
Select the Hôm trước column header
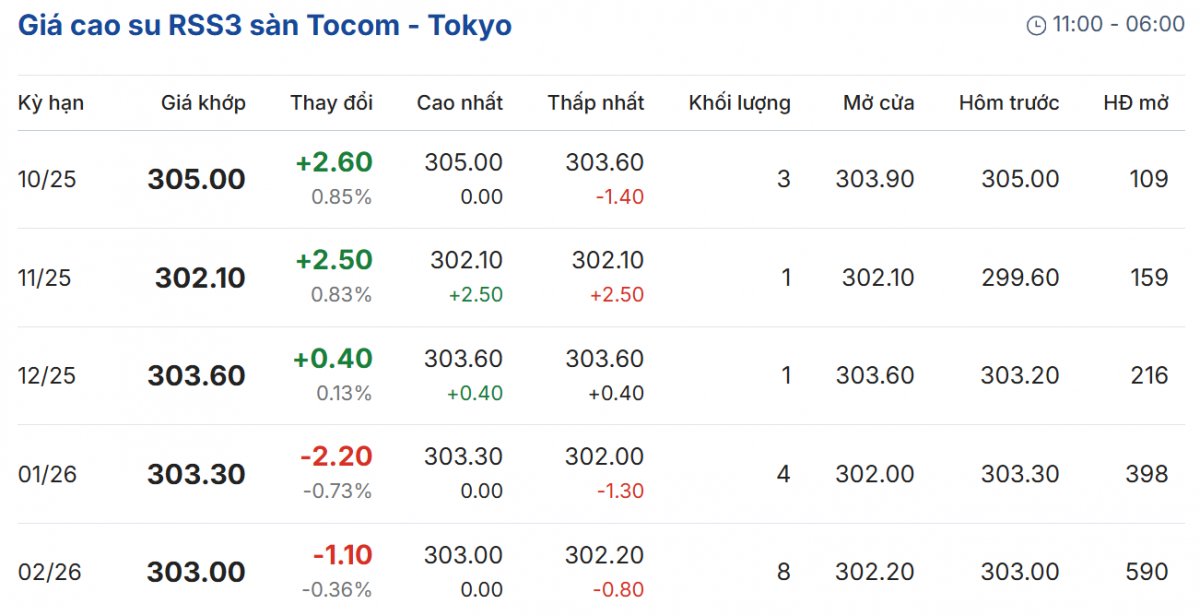click(1009, 103)
